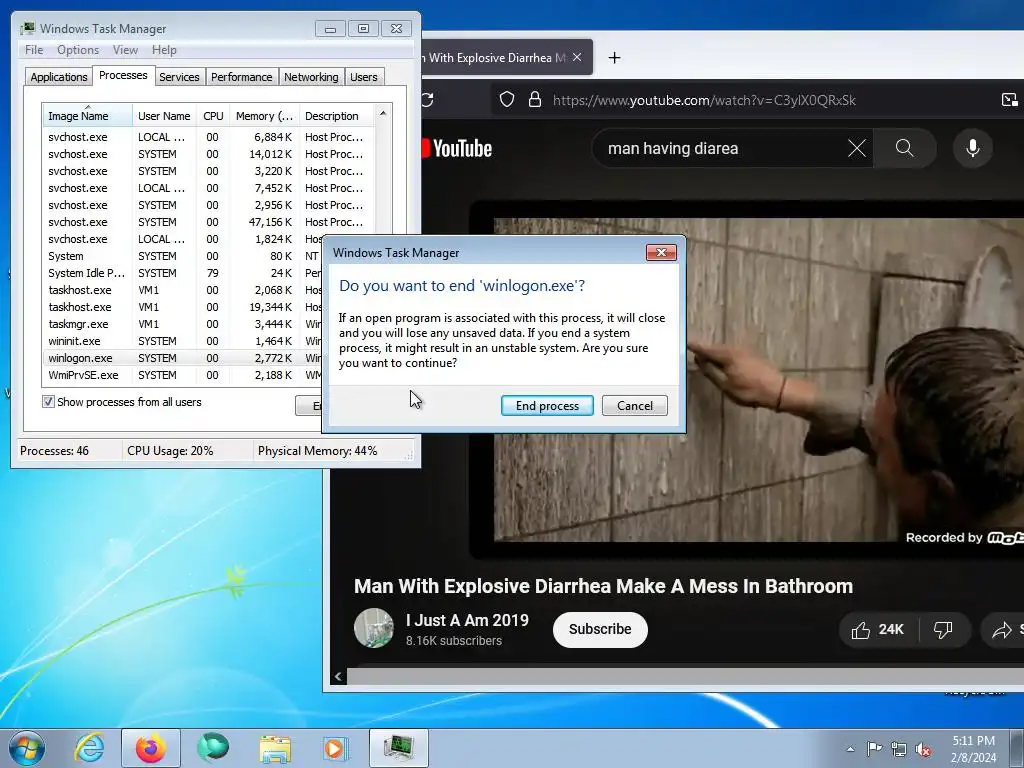Viewport: 1024px width, 768px height.
Task: Go to YouTube home via logo
Action: click(x=457, y=148)
